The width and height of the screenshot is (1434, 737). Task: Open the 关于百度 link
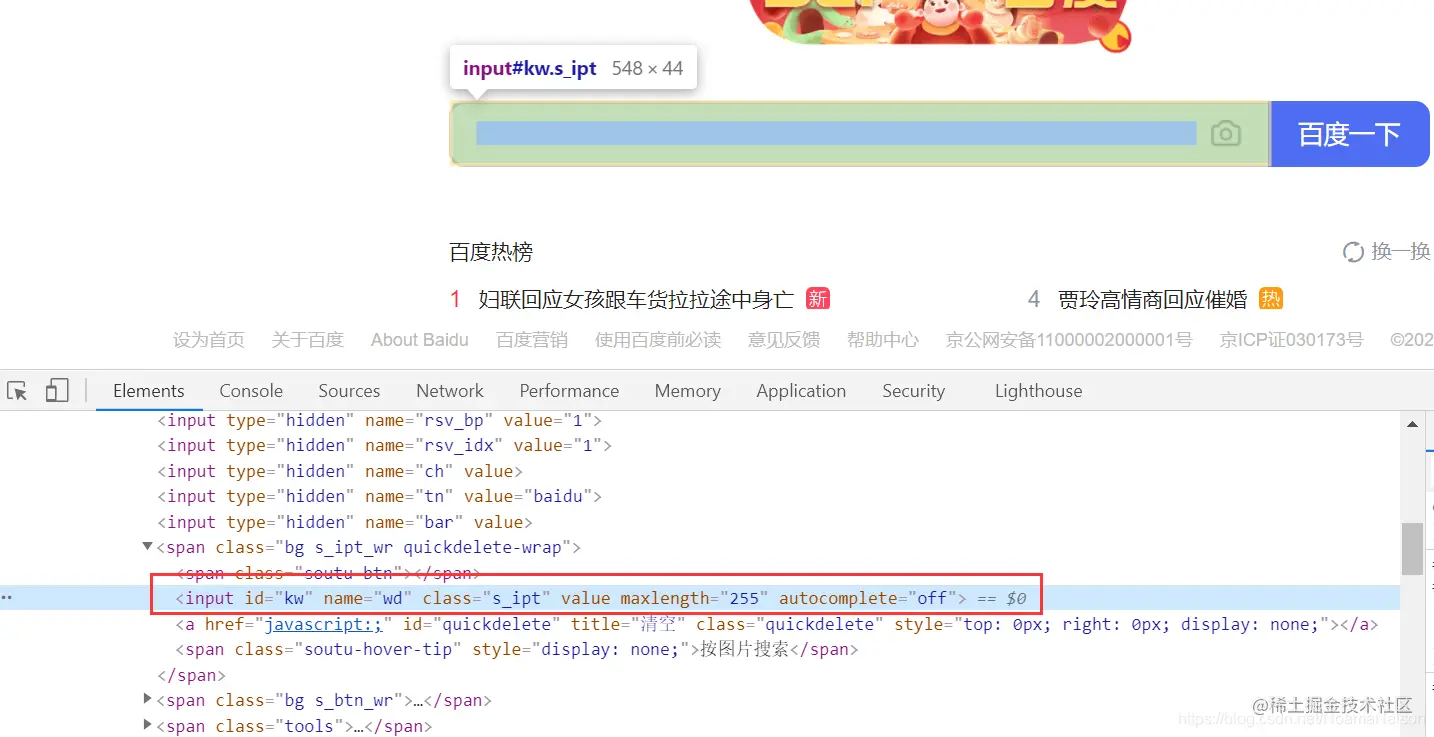307,339
